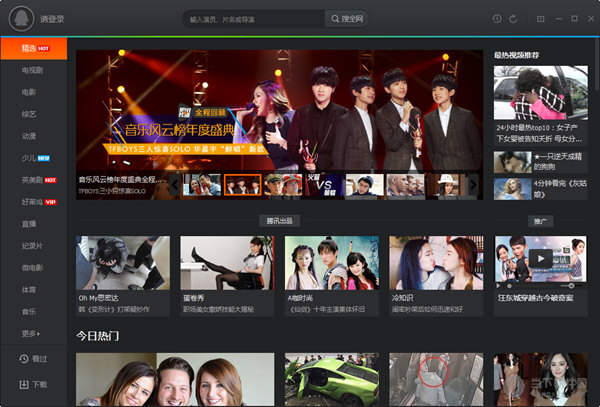600x407 pixels.
Task: Select the 精选 HOT tab in sidebar
Action: coord(34,49)
